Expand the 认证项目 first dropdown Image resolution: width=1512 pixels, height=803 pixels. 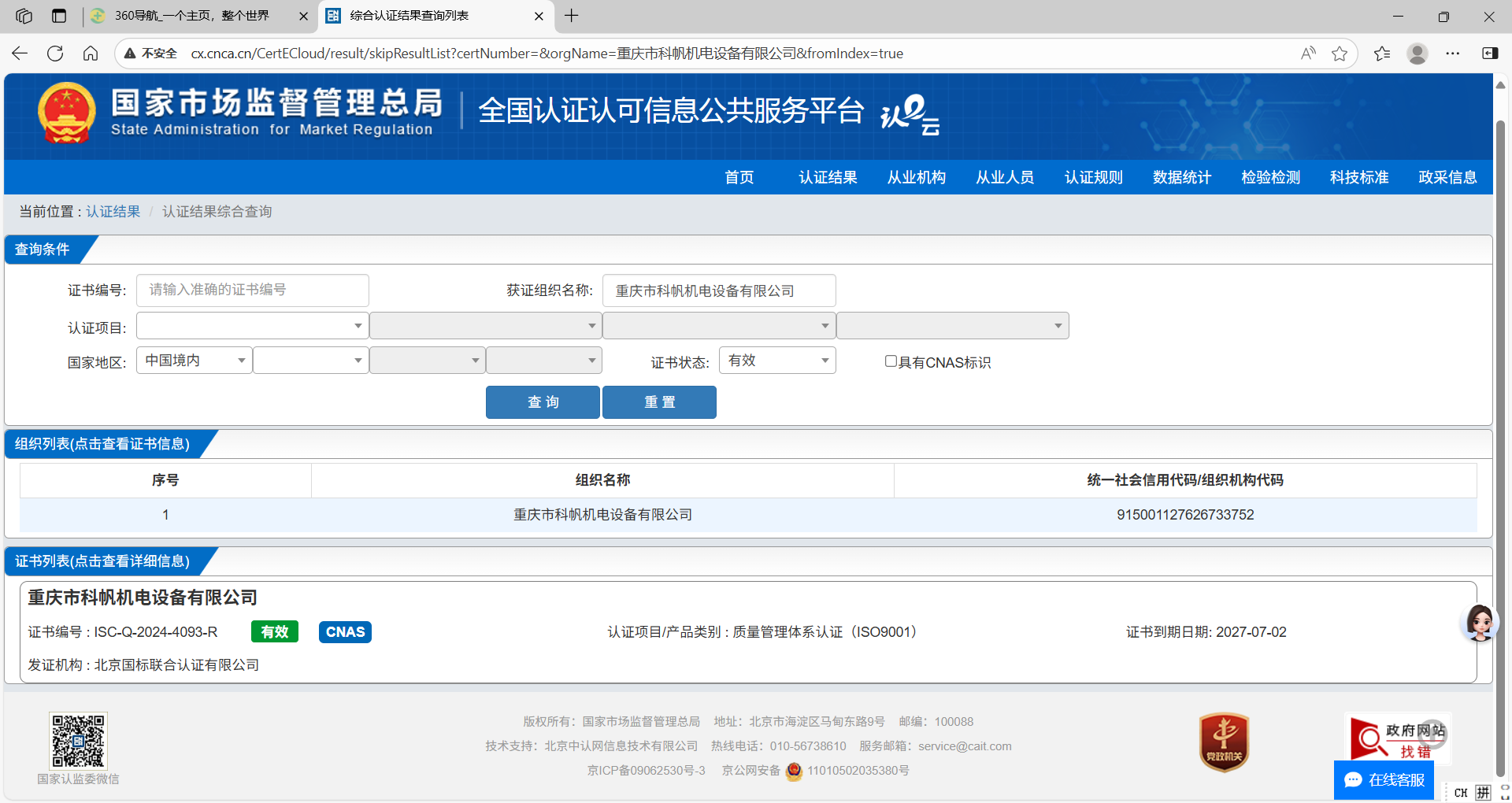pos(252,326)
